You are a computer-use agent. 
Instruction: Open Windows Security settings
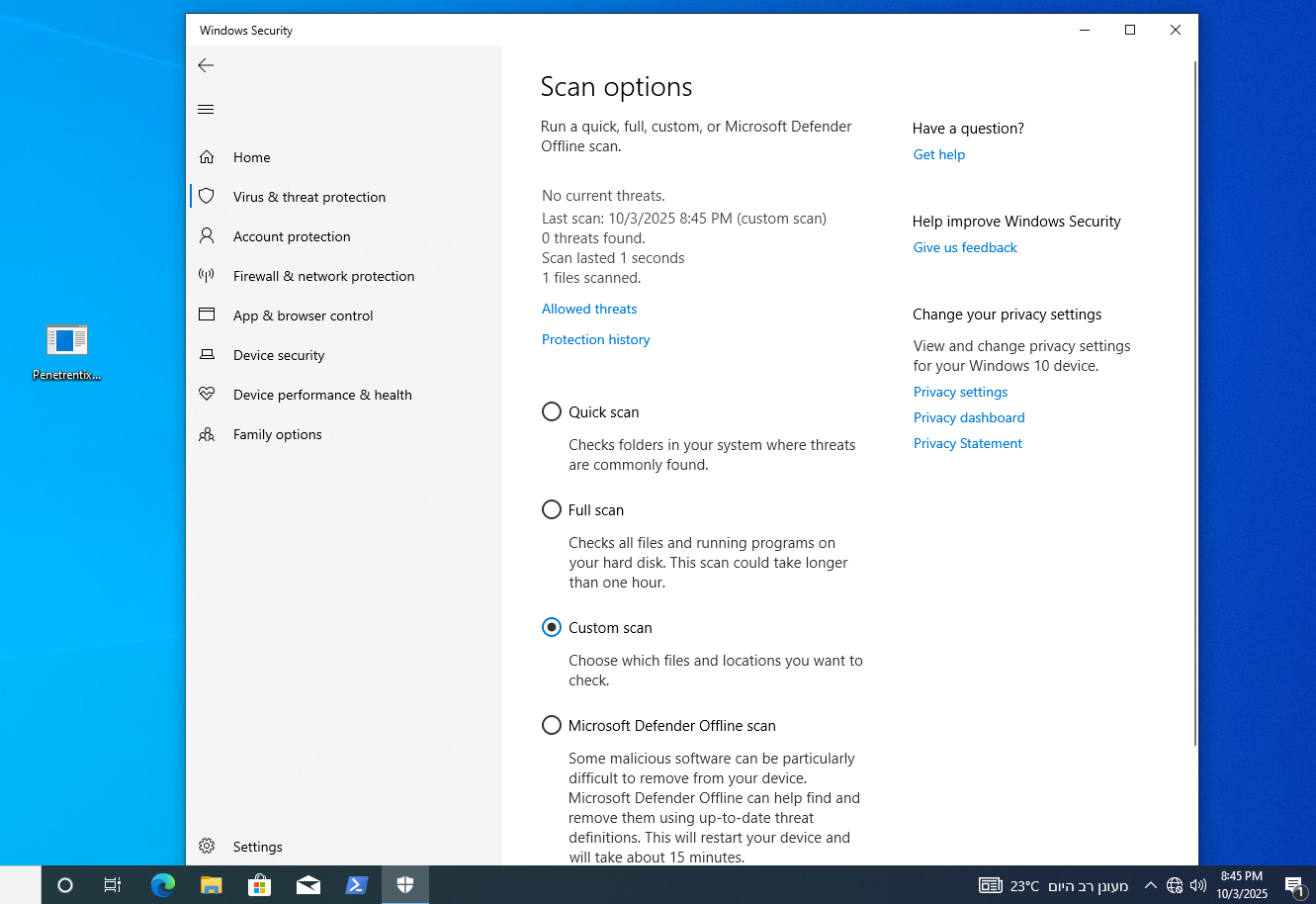pos(257,847)
